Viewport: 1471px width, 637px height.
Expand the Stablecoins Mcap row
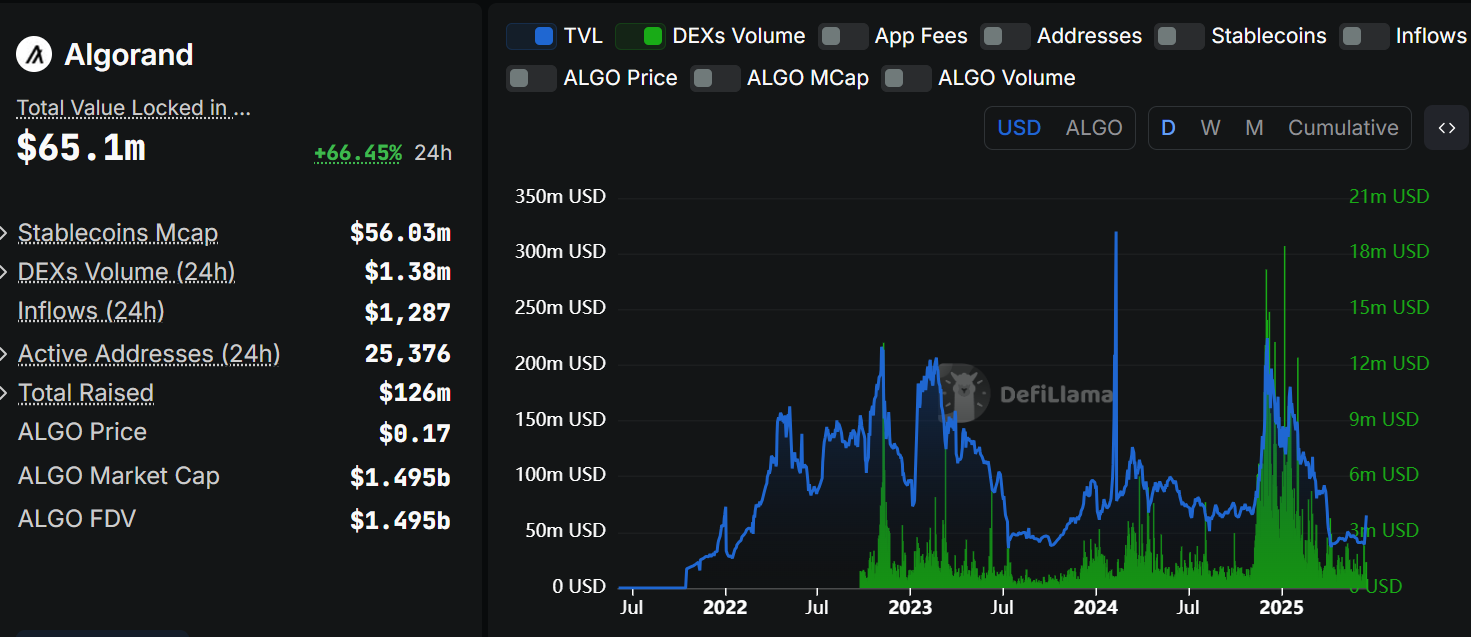[6, 234]
